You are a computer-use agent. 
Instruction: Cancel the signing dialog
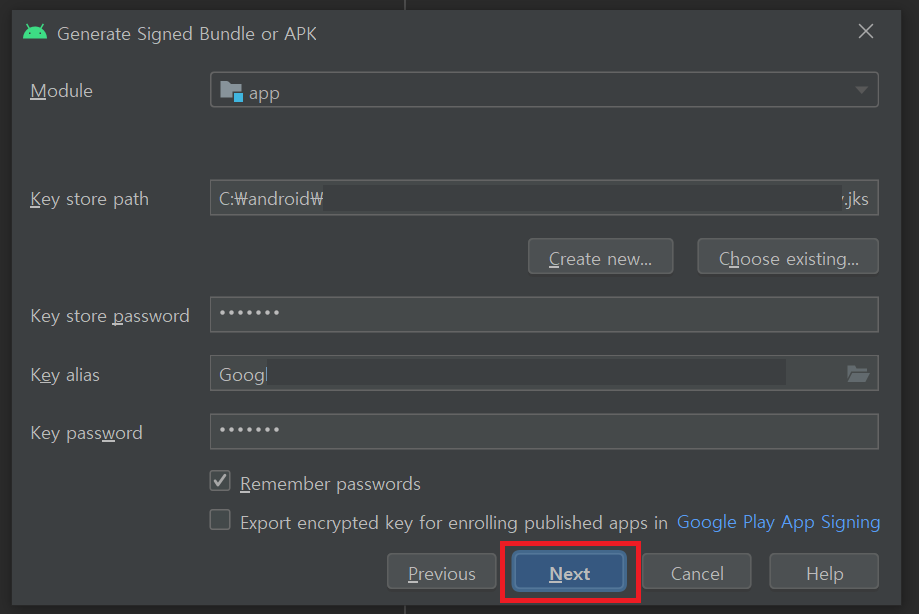(x=697, y=573)
